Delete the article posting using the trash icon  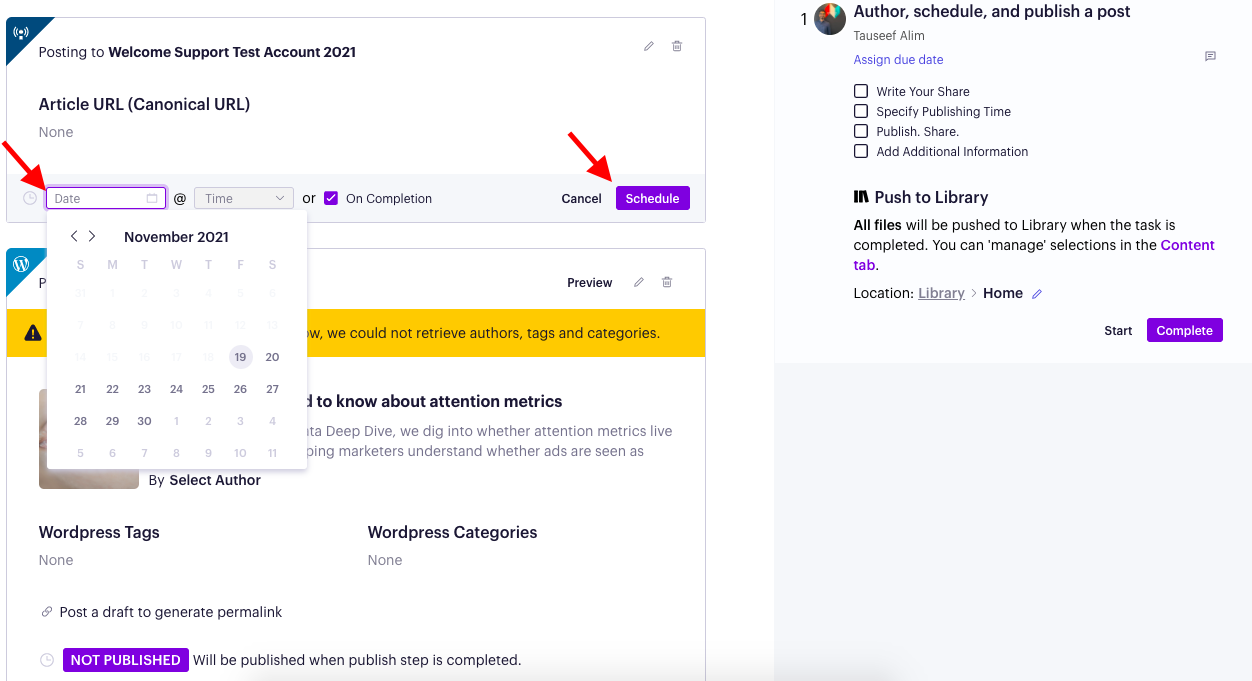pos(677,46)
